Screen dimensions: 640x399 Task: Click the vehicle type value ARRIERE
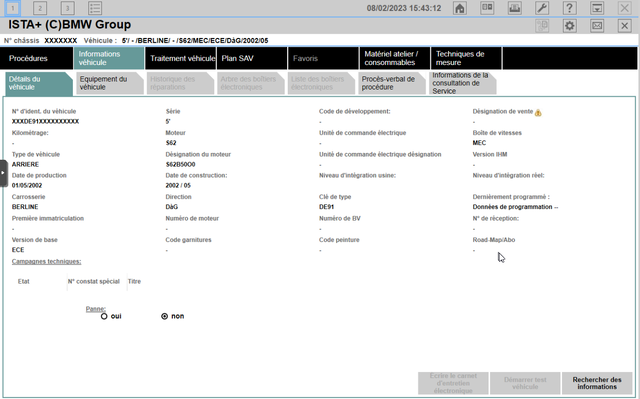pos(25,164)
